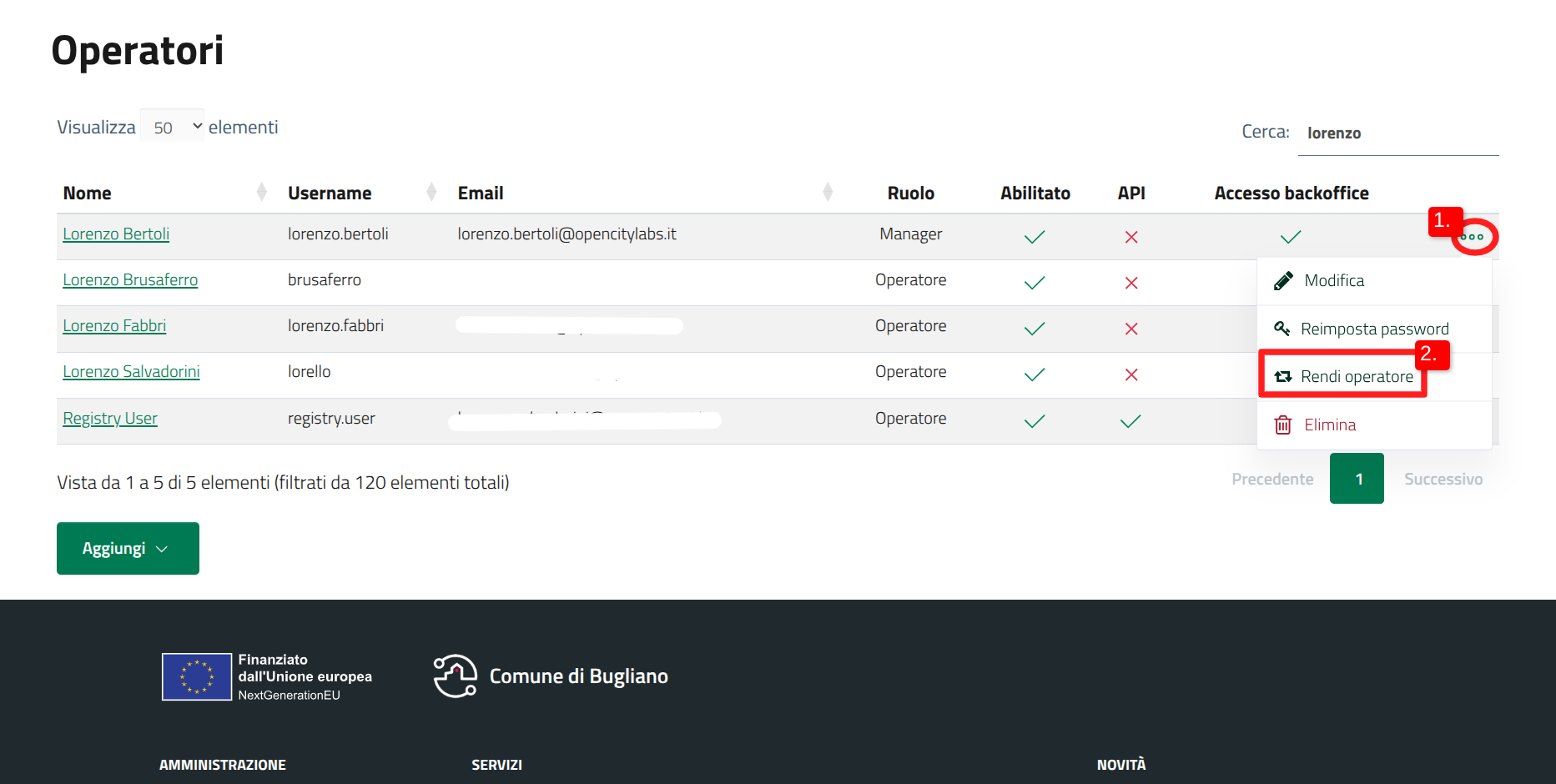Click the API column header
The width and height of the screenshot is (1556, 784).
(x=1131, y=193)
